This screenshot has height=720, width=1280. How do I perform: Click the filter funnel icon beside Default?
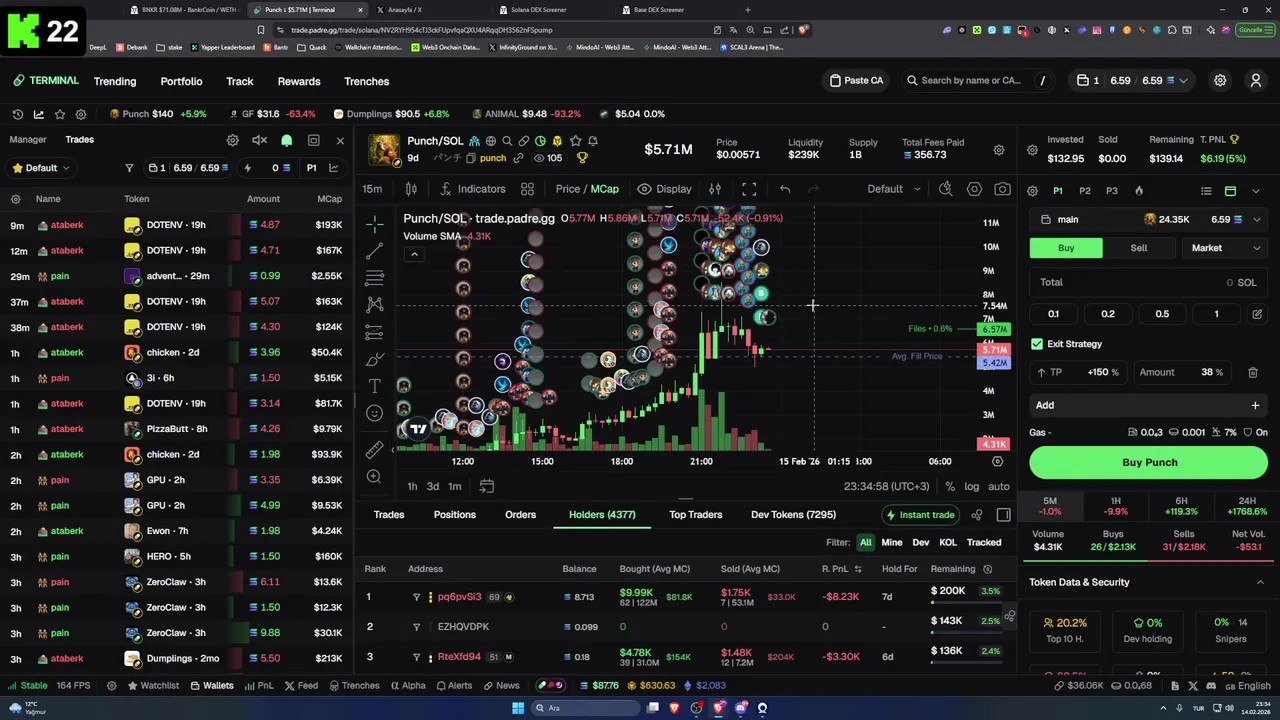click(x=129, y=168)
